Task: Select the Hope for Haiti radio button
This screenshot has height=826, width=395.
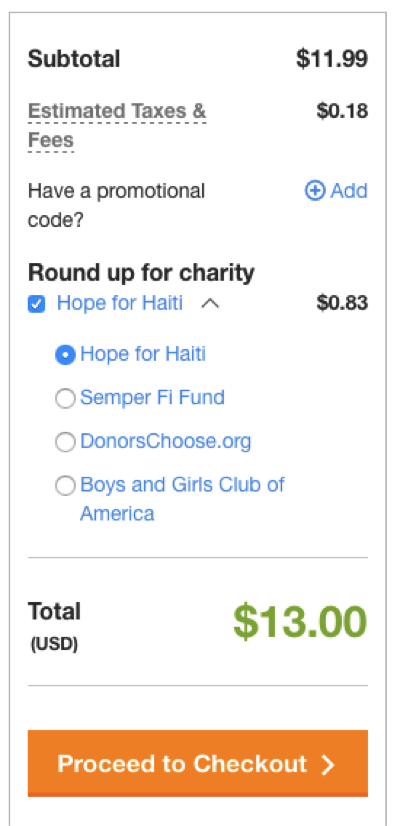Action: 65,355
